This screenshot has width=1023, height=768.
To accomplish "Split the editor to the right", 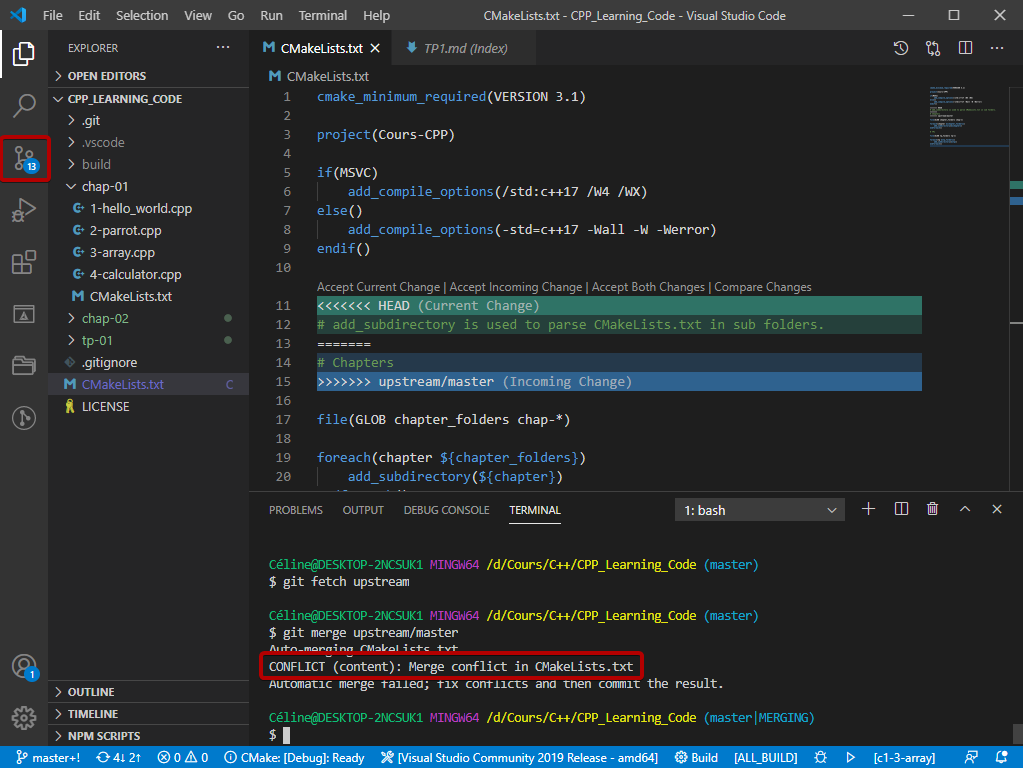I will (x=965, y=48).
